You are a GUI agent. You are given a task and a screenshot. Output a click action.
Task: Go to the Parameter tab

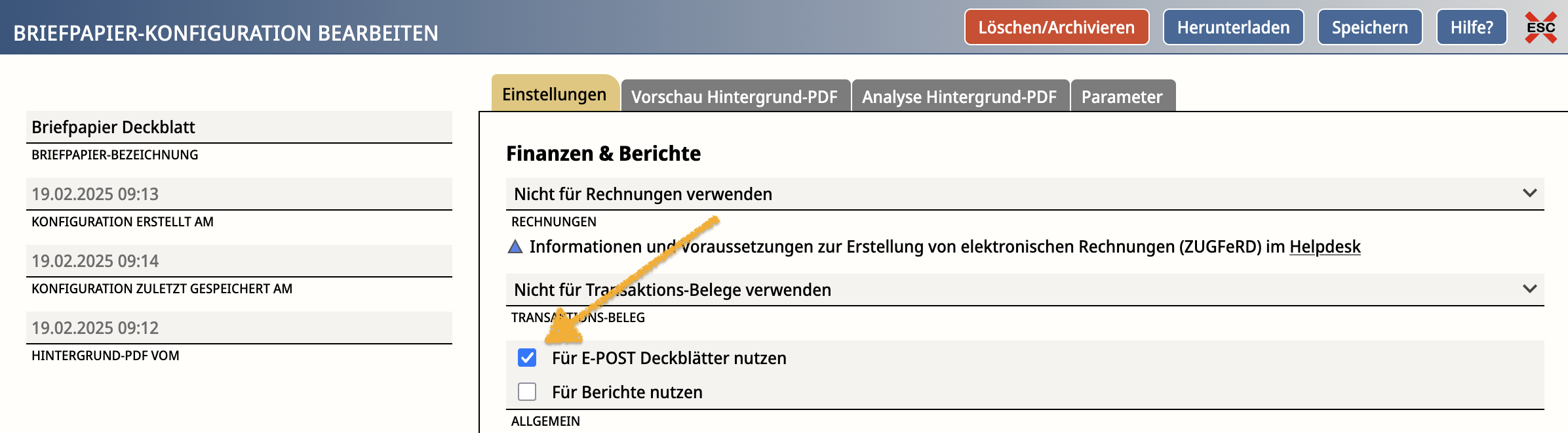(1122, 96)
